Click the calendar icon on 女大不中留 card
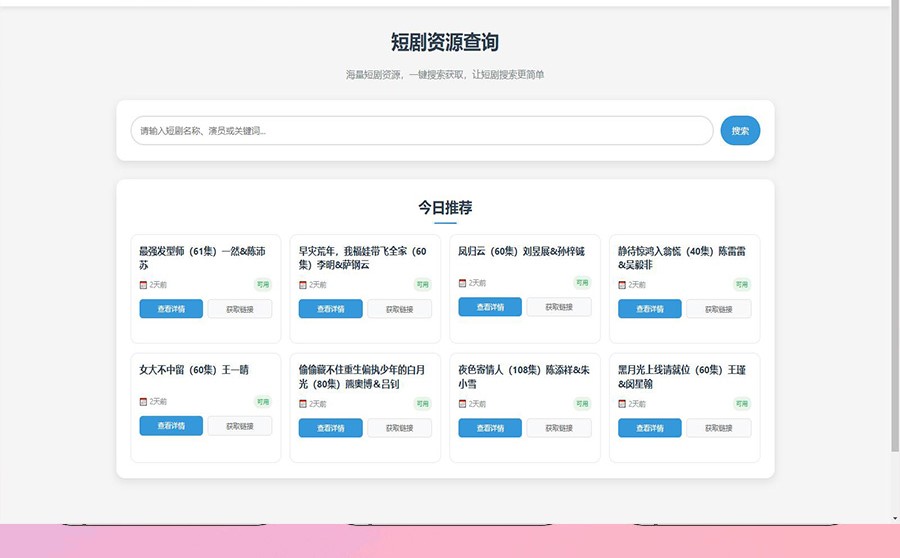 pos(143,402)
